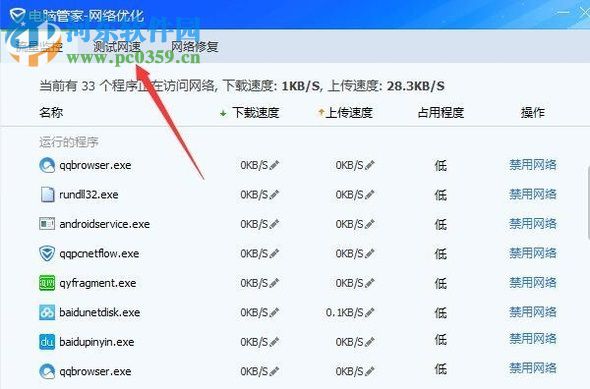Switch to the 网络修复 tab

point(195,47)
